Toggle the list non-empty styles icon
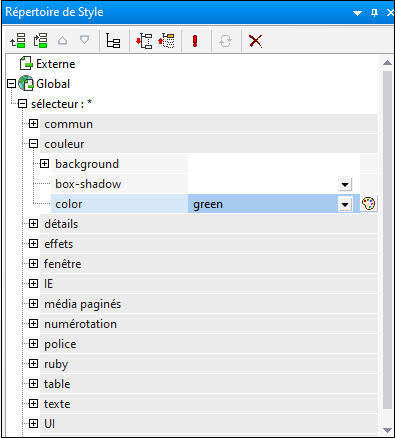The image size is (395, 438). pos(113,41)
